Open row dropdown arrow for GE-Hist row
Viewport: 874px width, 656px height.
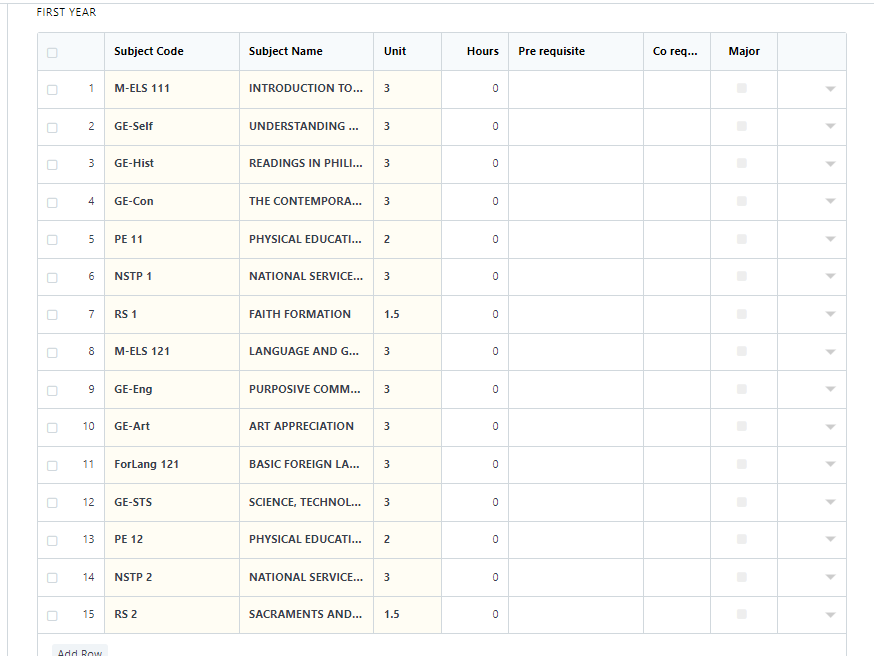click(829, 164)
